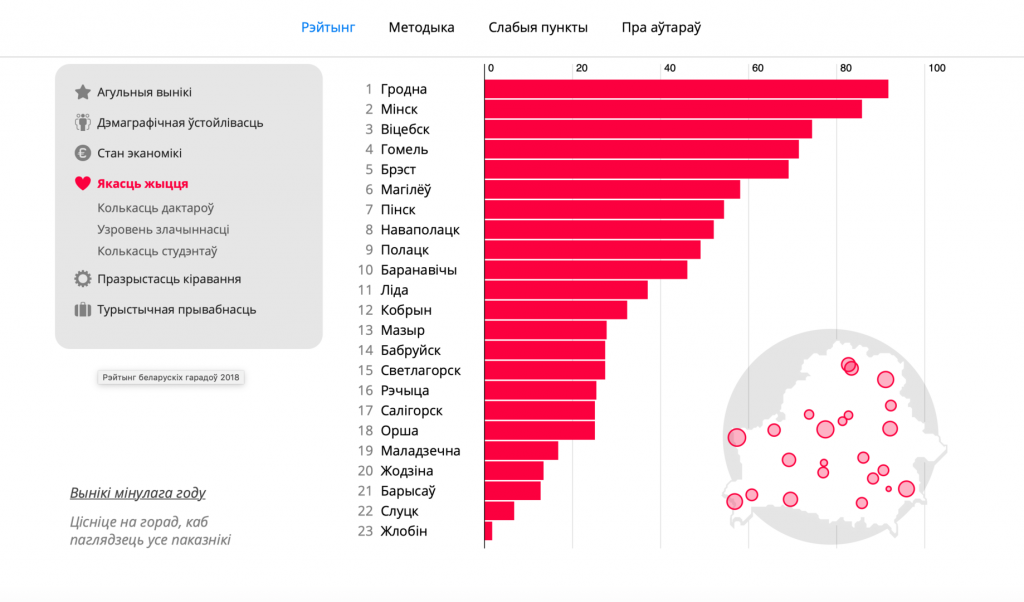The width and height of the screenshot is (1024, 602).
Task: Click the Гродна bar in the chart
Action: click(686, 89)
